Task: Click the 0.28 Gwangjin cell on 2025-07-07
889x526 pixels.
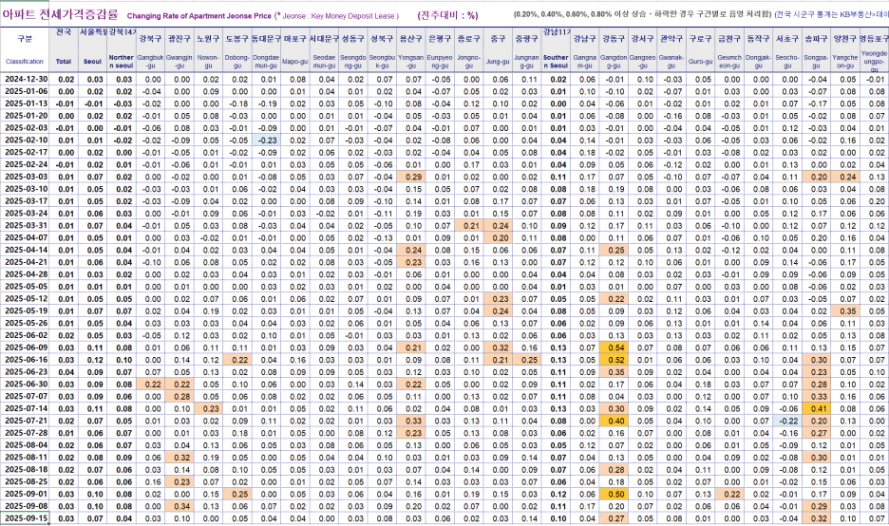Action: (179, 396)
